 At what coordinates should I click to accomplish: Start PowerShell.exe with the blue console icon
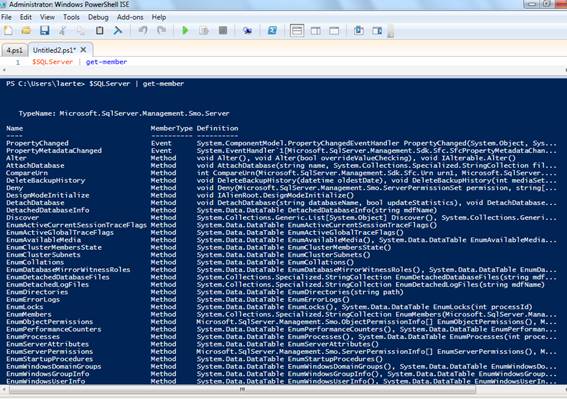coord(272,30)
